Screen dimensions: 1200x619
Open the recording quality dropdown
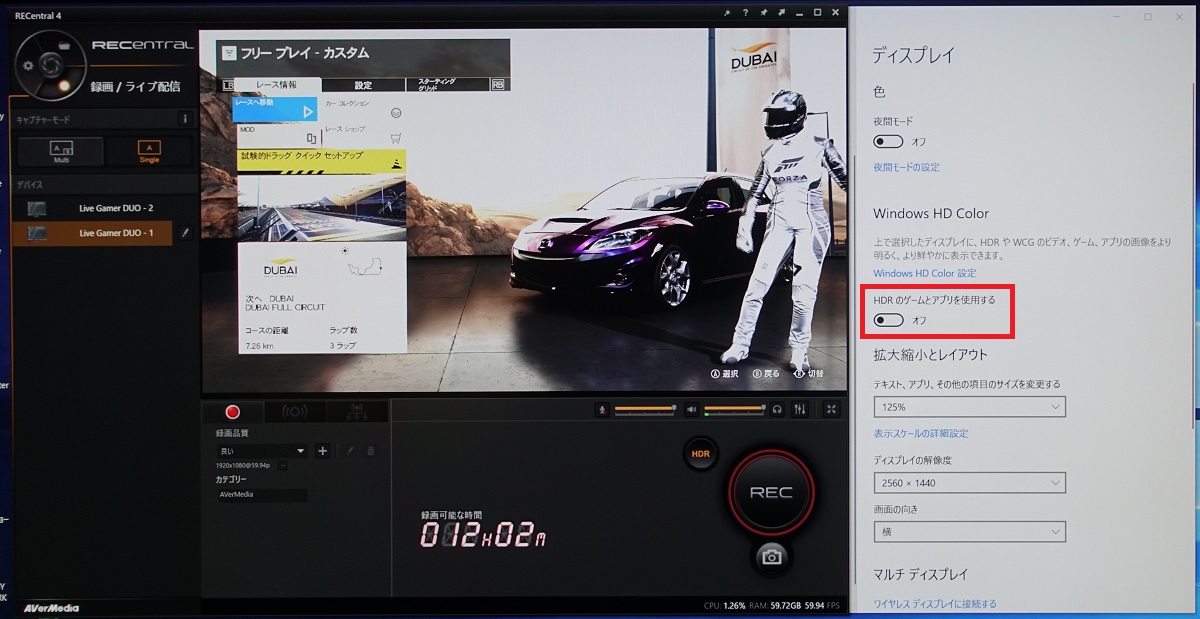point(261,451)
